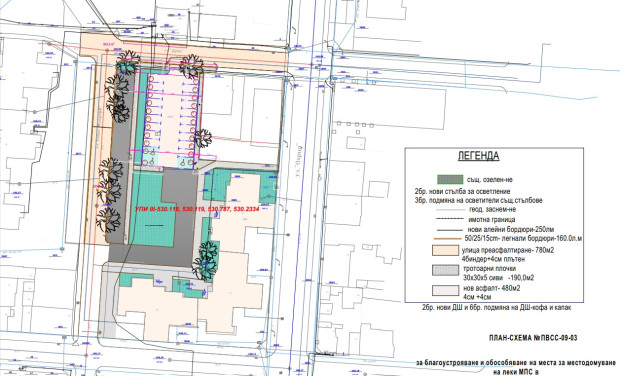620x376 pixels.
Task: Click the peach 'улица преасфалтиране' legend swatch
Action: 445,250
